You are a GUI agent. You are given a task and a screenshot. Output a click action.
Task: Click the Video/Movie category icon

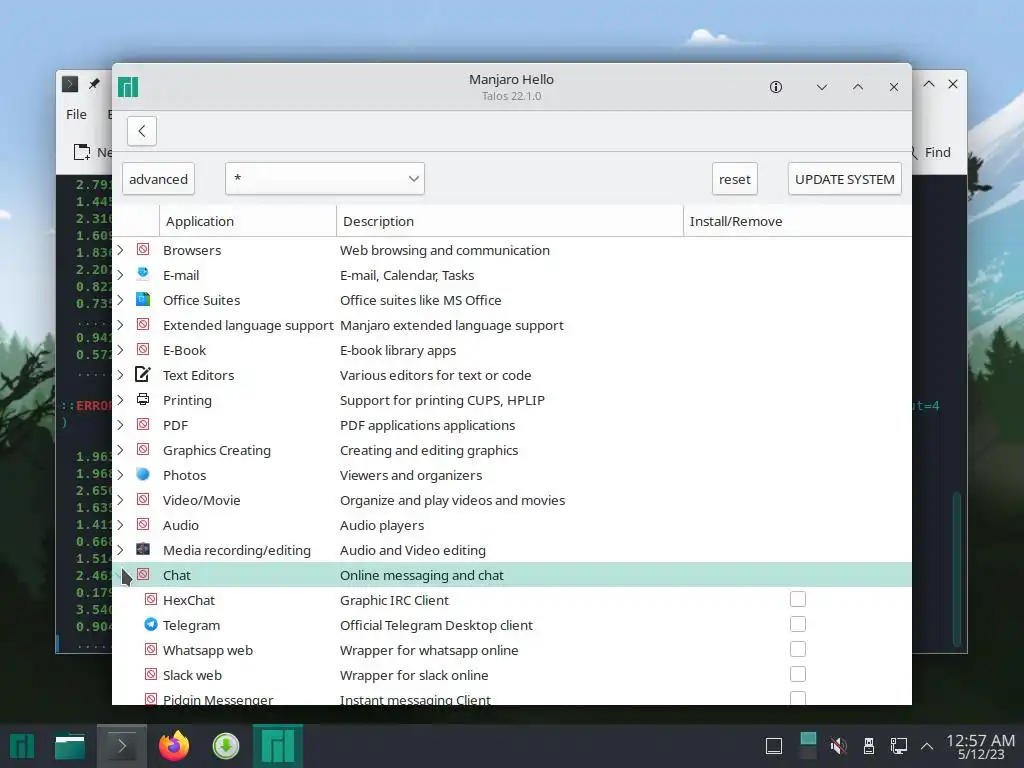pyautogui.click(x=143, y=499)
